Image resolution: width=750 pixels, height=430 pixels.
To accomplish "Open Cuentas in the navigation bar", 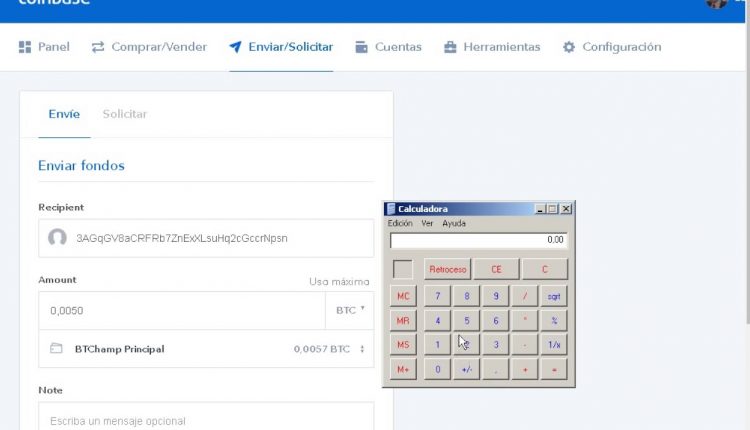I will tap(388, 47).
